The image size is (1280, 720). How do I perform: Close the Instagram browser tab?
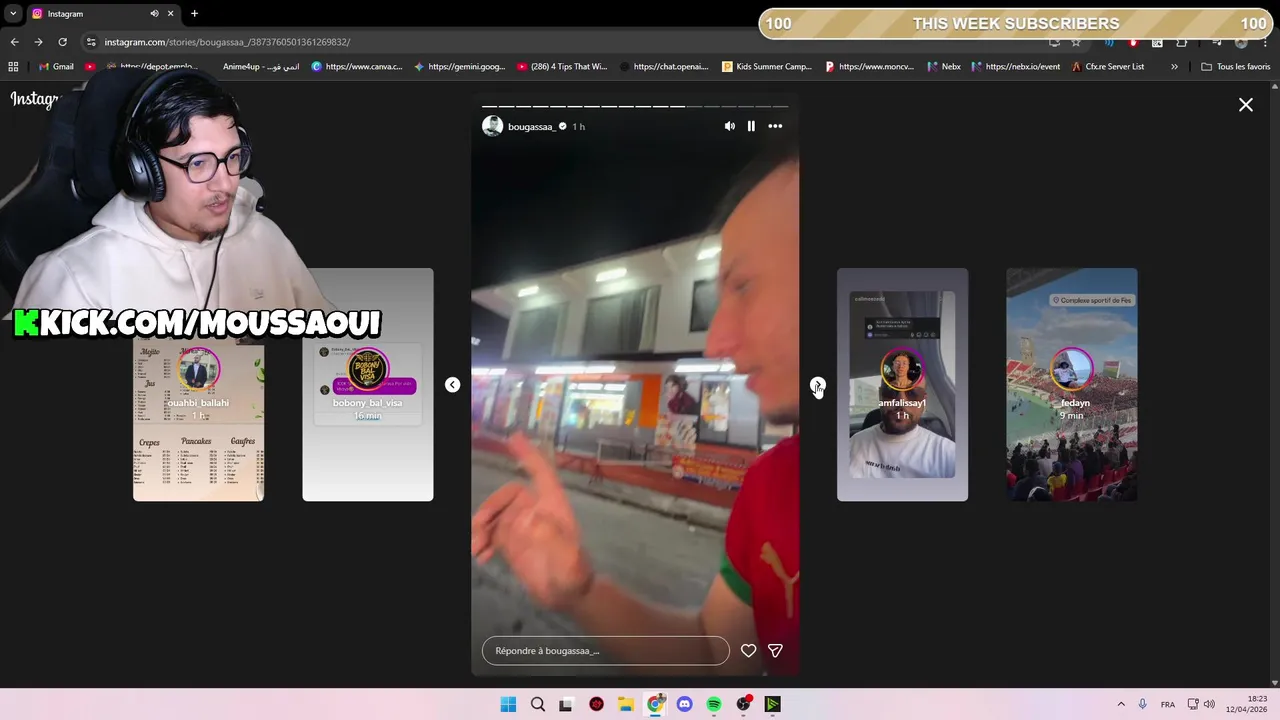tap(171, 13)
